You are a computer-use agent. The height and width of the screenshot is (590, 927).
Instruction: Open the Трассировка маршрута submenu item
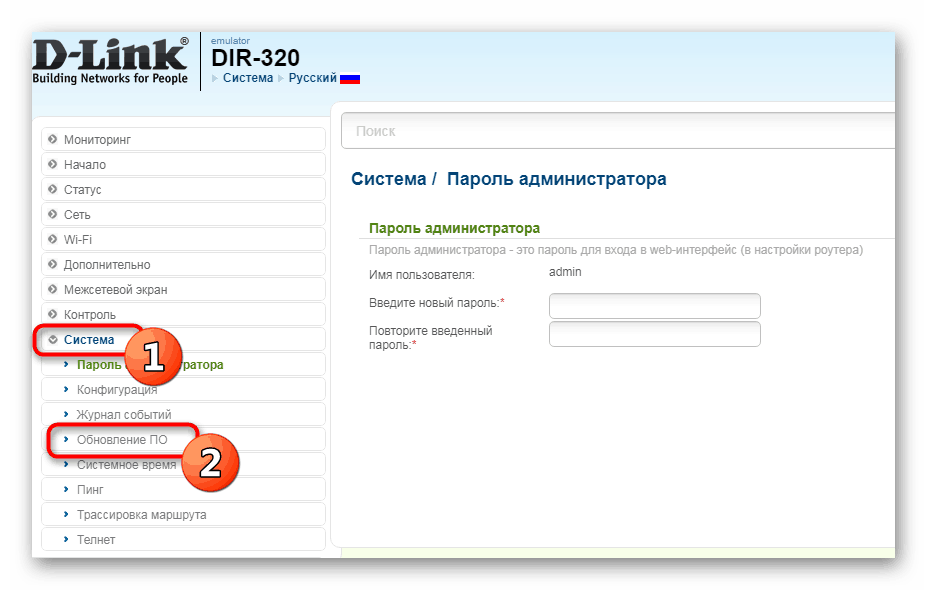[183, 514]
